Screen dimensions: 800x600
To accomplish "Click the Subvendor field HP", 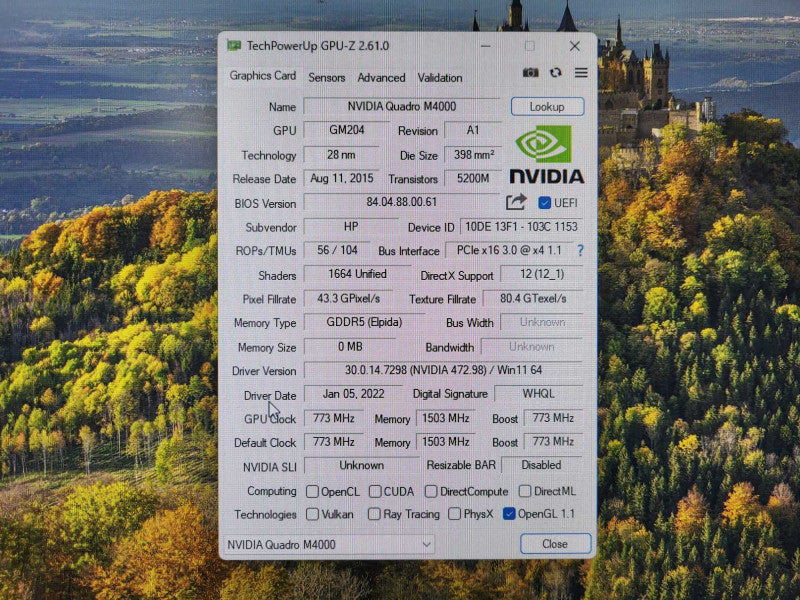I will [351, 227].
